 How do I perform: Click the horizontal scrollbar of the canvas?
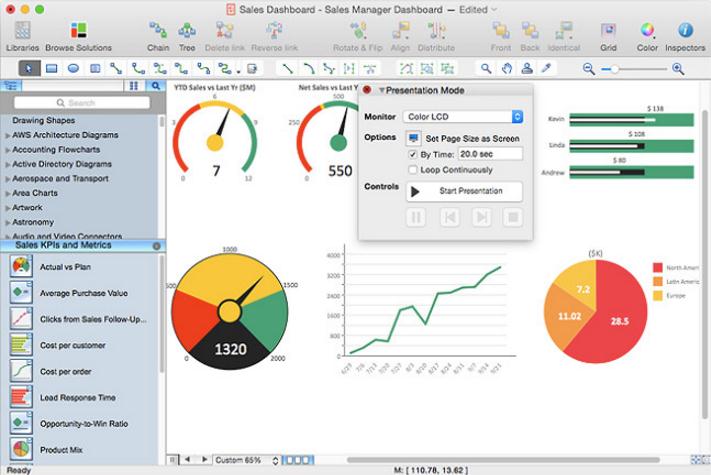coord(502,460)
